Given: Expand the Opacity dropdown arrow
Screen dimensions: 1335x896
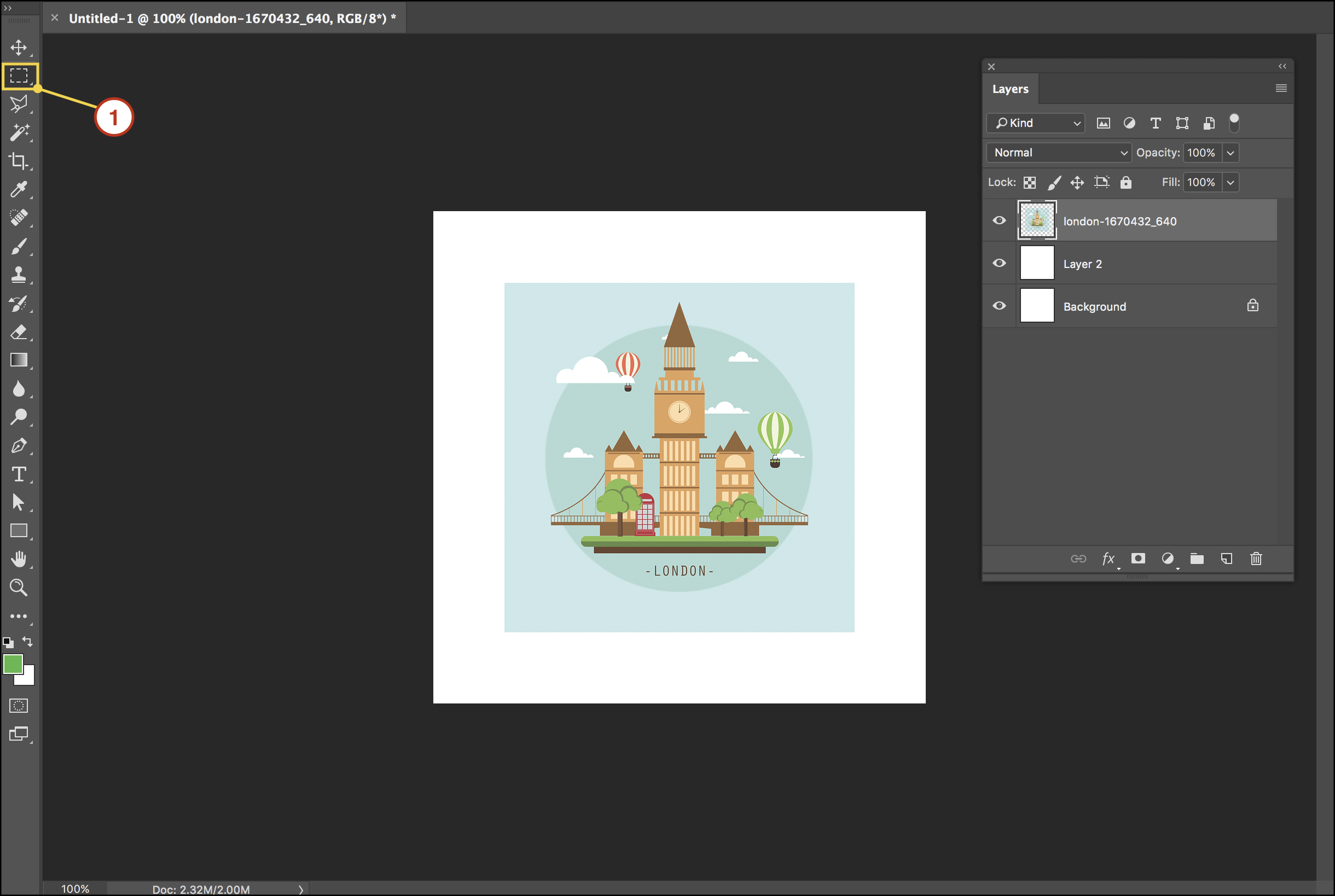Looking at the screenshot, I should point(1230,153).
